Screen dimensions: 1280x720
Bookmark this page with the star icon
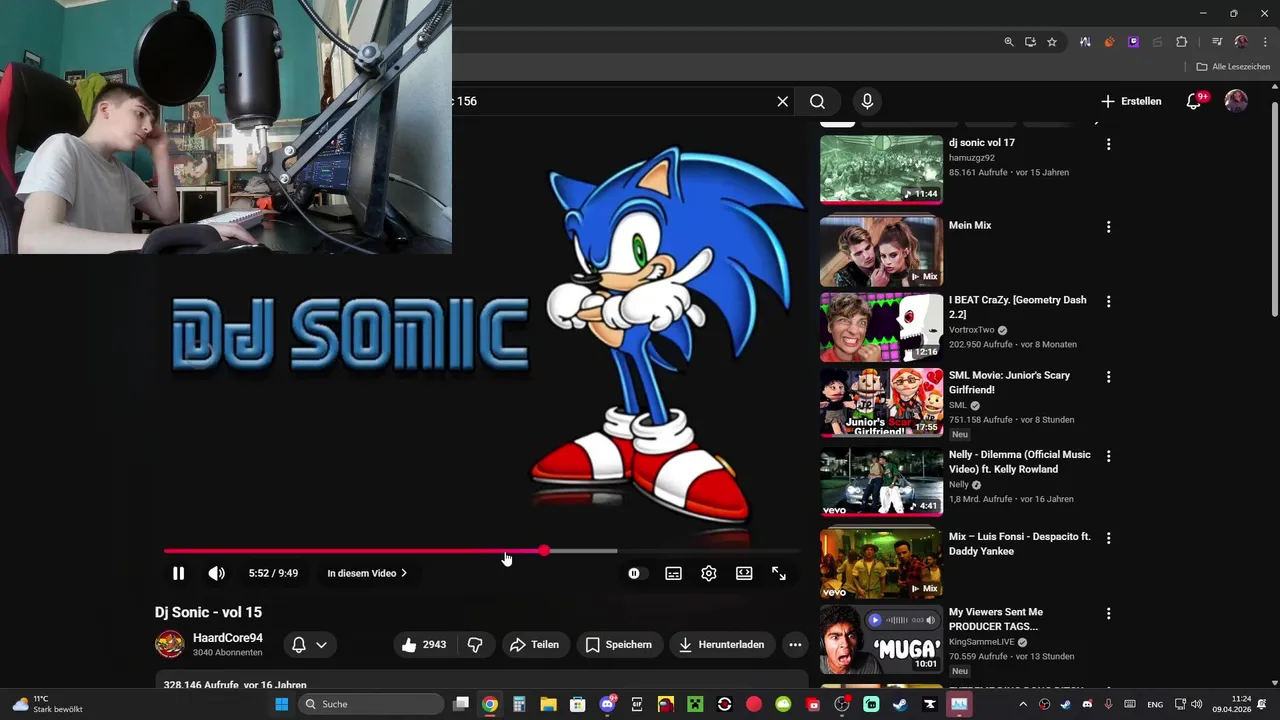(1052, 42)
